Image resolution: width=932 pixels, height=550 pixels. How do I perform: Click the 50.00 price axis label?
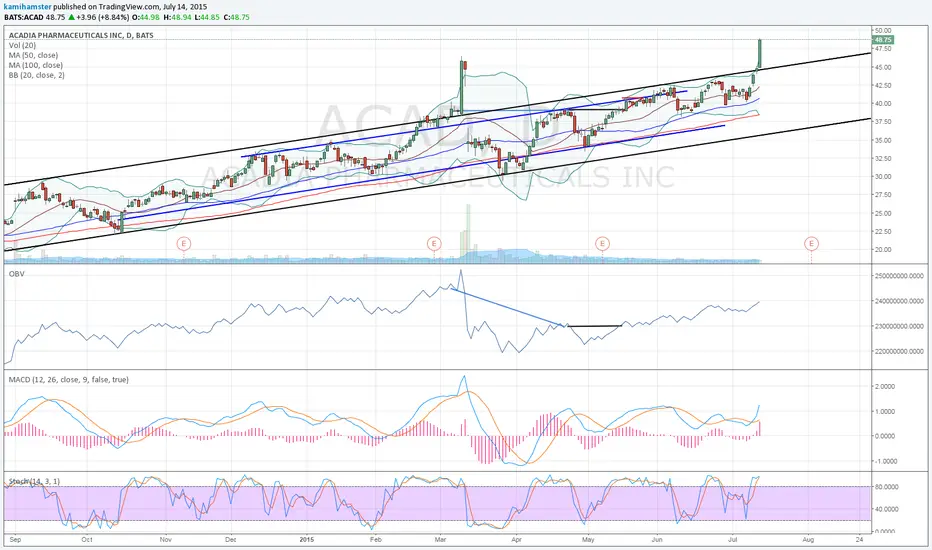click(x=883, y=30)
